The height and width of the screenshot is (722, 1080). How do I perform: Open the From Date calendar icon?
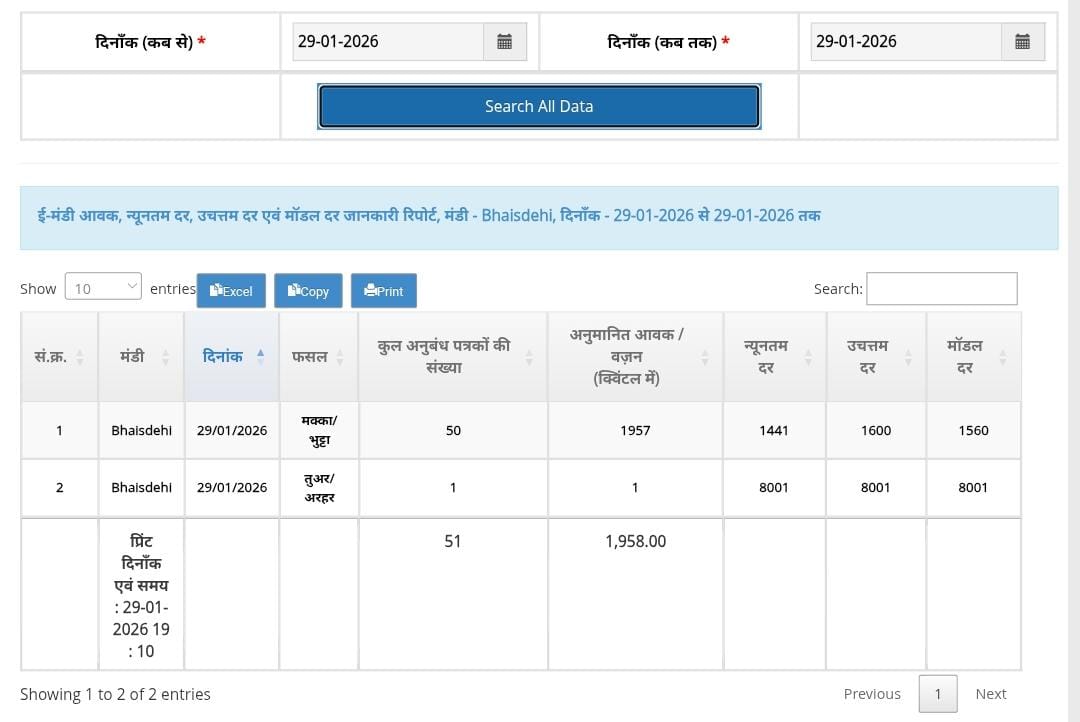[505, 42]
